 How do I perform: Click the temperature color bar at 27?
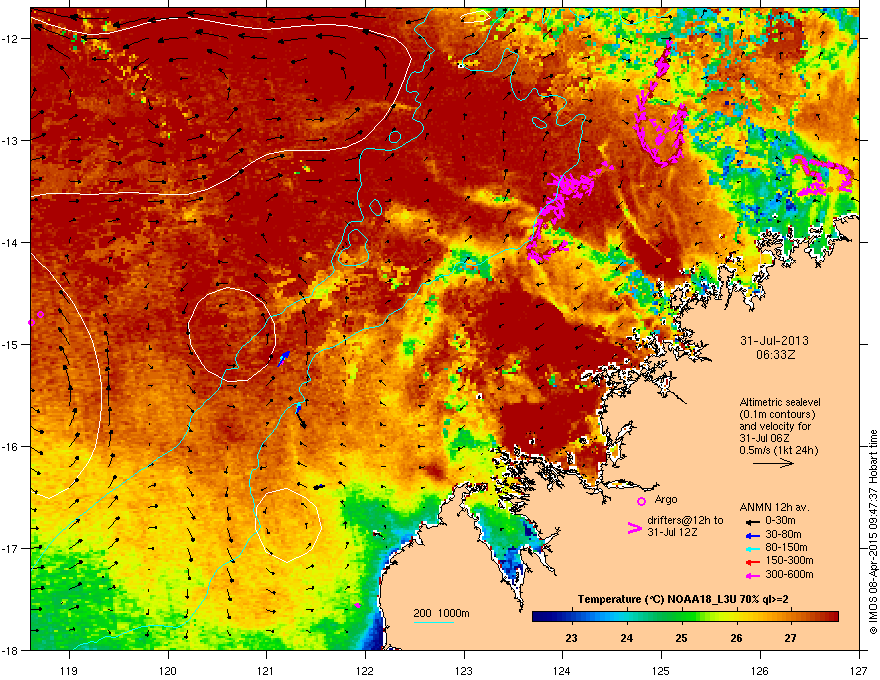[x=791, y=617]
